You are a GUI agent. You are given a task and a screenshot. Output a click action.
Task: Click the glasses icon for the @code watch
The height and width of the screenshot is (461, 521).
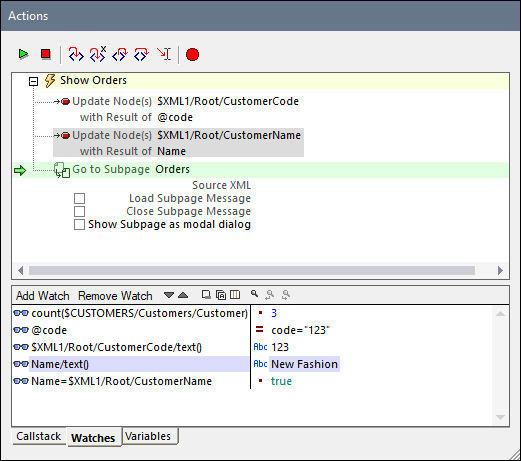point(21,330)
